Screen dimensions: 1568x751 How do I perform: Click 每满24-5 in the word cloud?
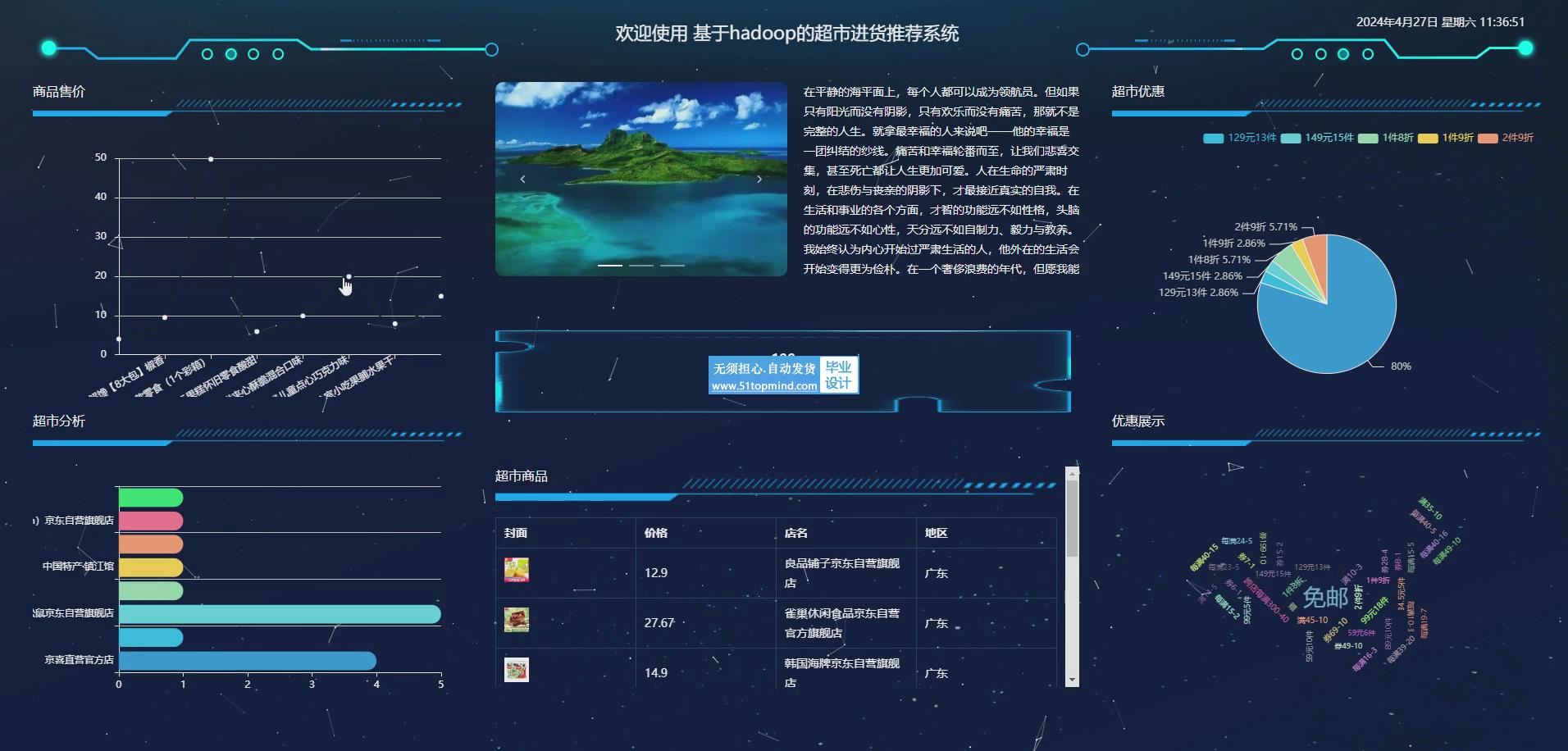coord(1237,541)
